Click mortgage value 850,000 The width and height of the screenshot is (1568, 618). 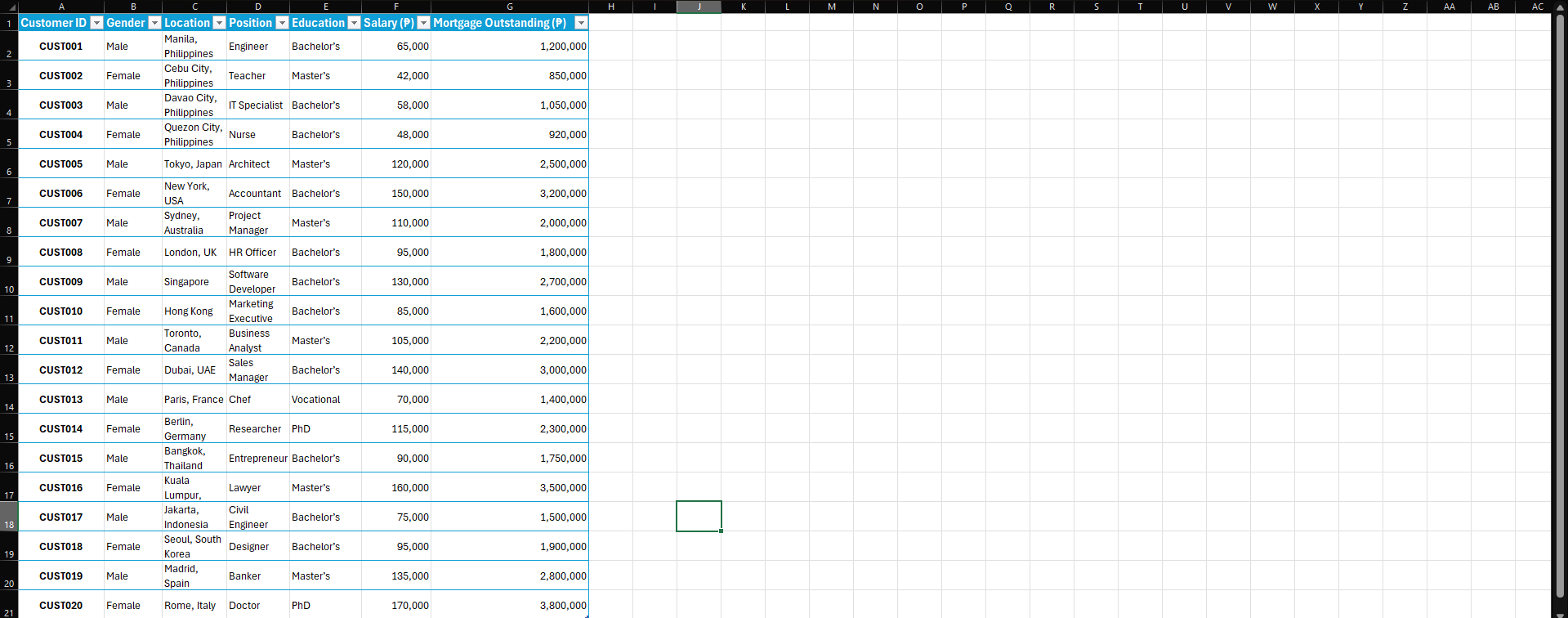click(510, 75)
